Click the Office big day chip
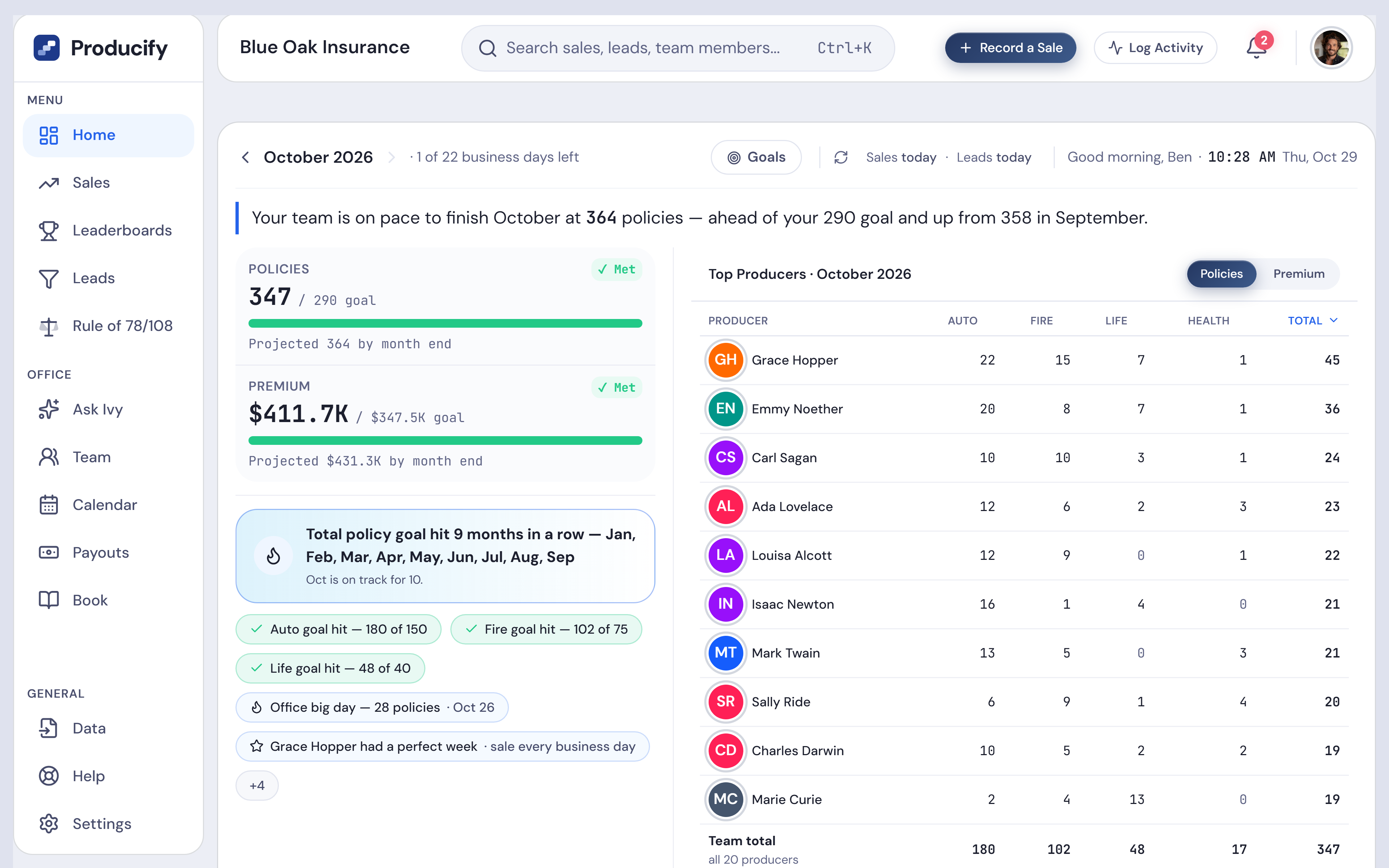 [372, 707]
